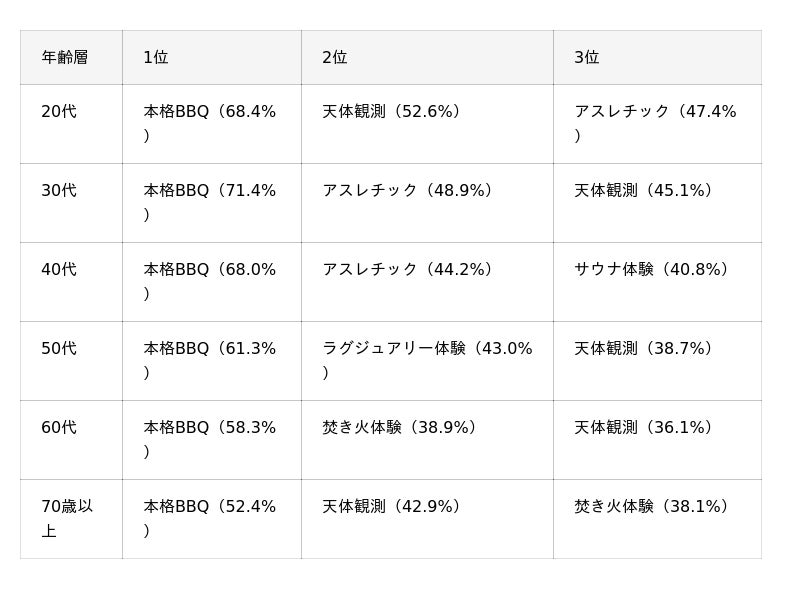Viewport: 800px width, 589px height.
Task: Click the 50代 row label
Action: (x=59, y=349)
